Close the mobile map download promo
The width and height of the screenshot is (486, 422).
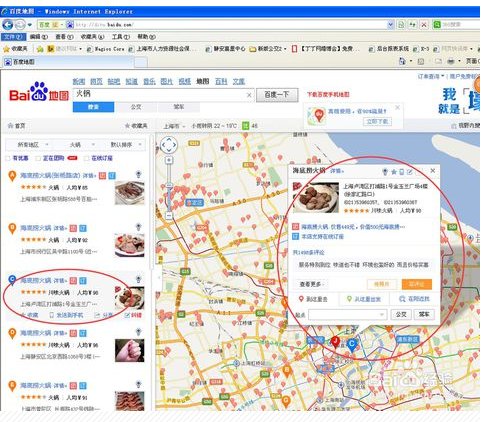(x=397, y=107)
